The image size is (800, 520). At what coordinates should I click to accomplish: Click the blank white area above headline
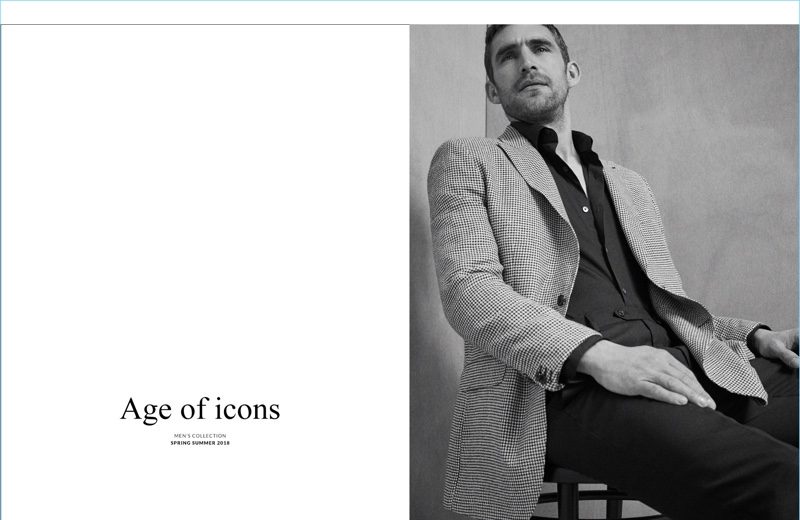tap(204, 204)
